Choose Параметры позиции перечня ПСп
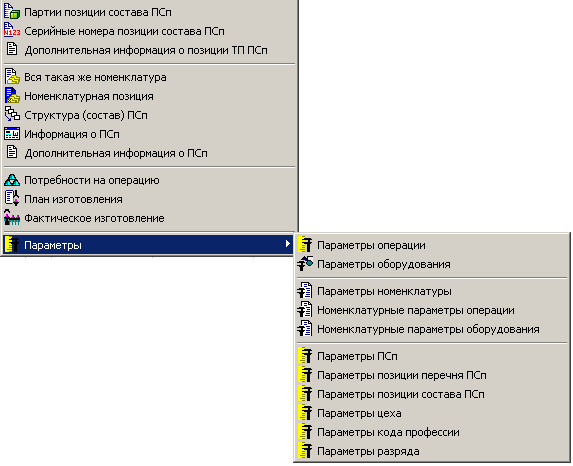 431,375
